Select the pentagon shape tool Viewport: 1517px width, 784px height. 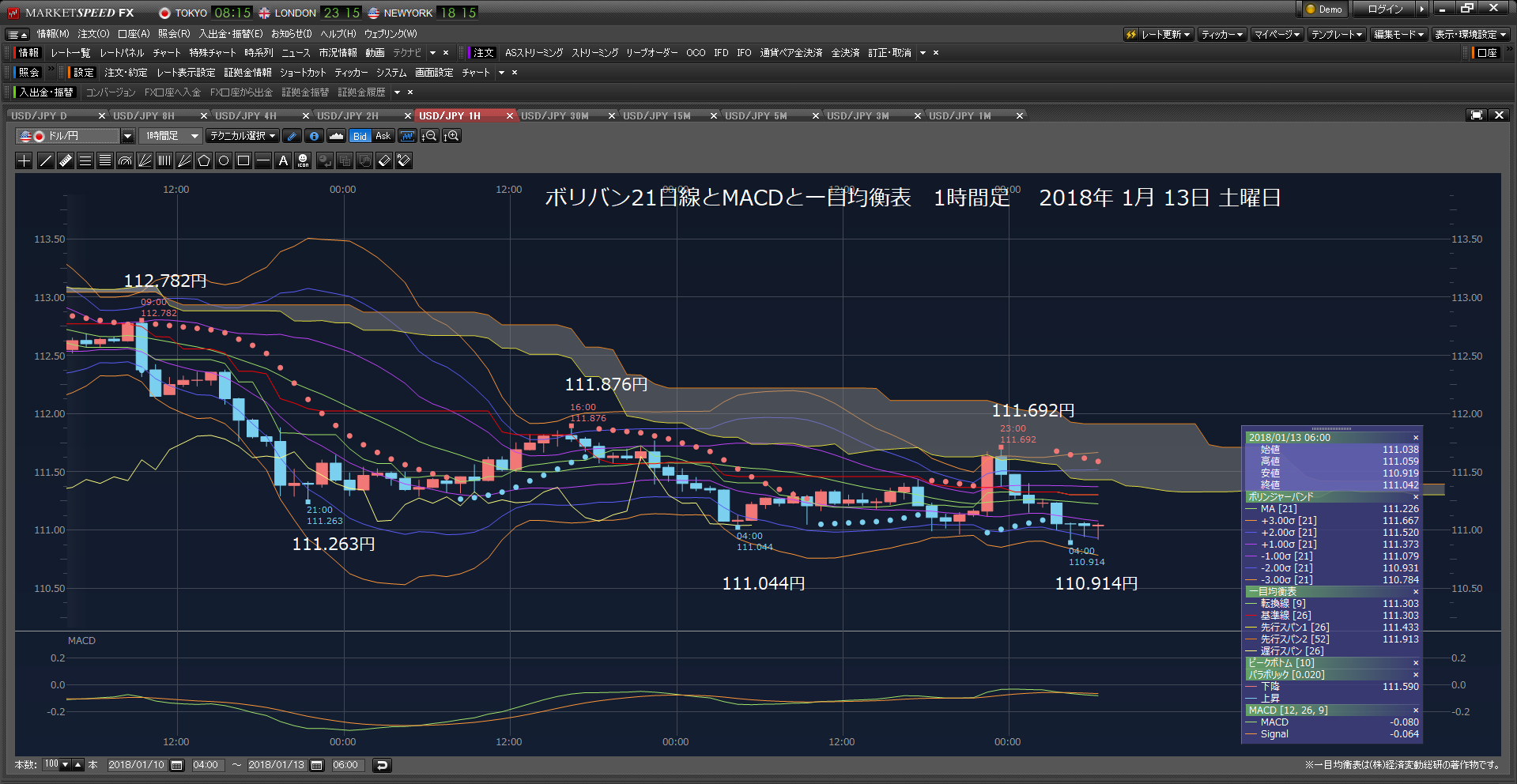click(x=204, y=161)
